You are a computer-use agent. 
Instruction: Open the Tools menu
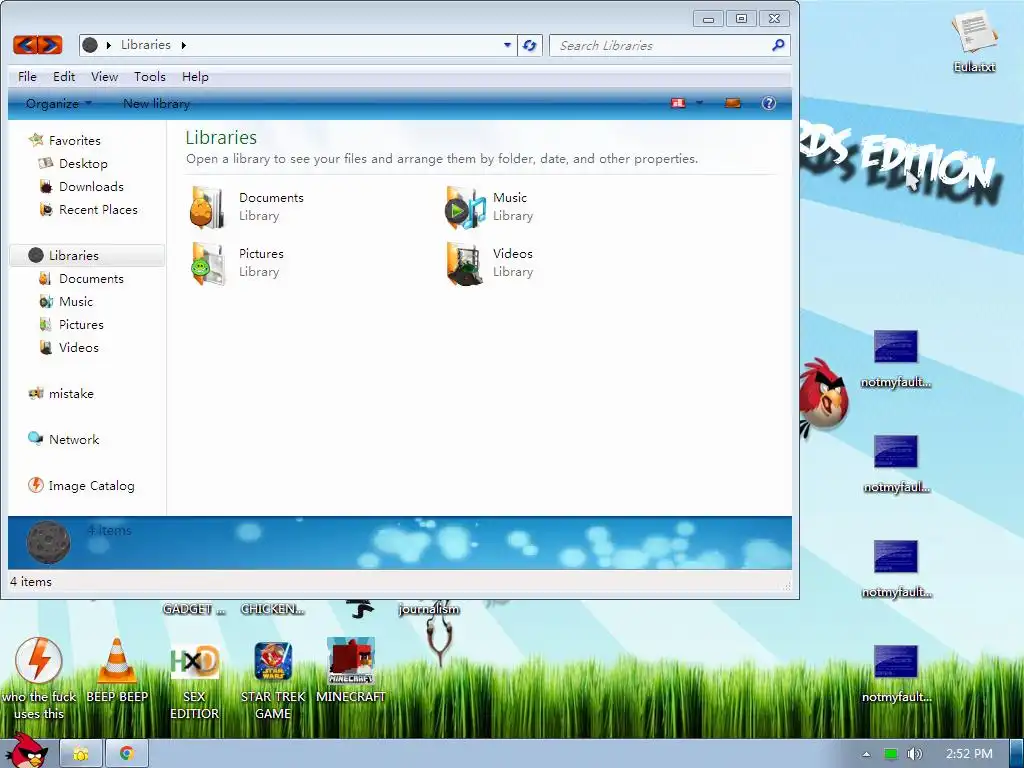(150, 76)
